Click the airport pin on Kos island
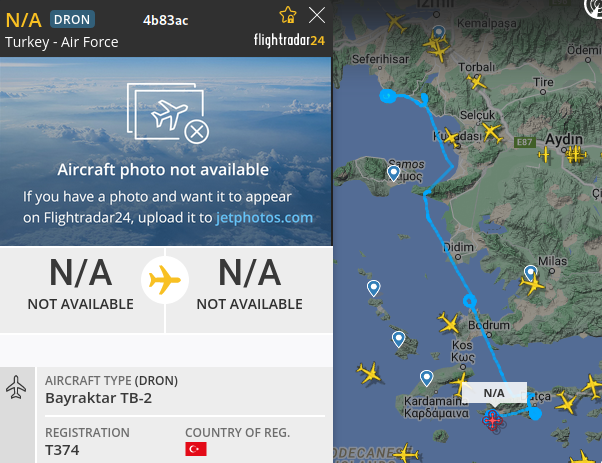602x463 pixels. click(426, 378)
